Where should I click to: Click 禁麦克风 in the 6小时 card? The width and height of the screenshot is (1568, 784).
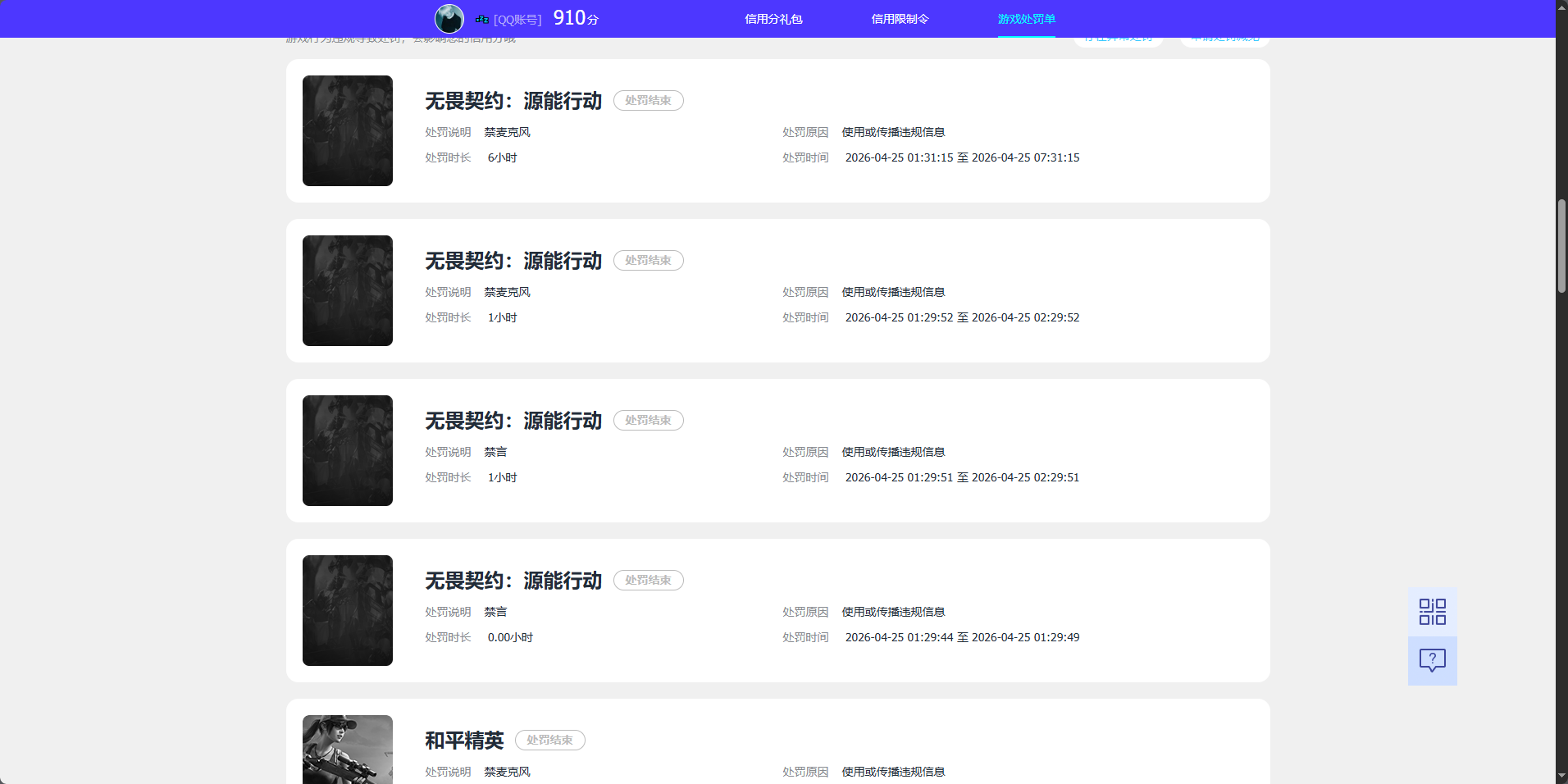508,132
